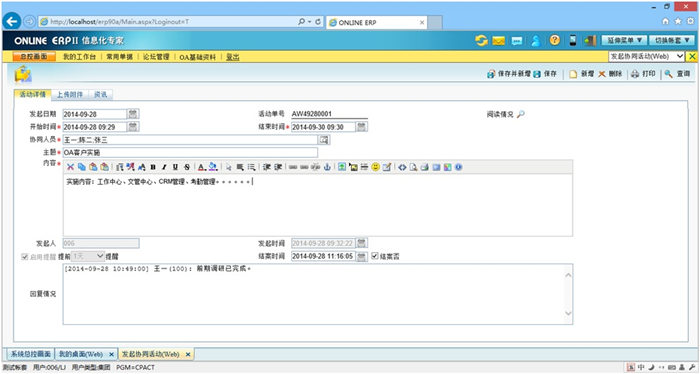This screenshot has width=700, height=374.
Task: Close the 我的桌面(Web) bottom tab
Action: pos(111,354)
